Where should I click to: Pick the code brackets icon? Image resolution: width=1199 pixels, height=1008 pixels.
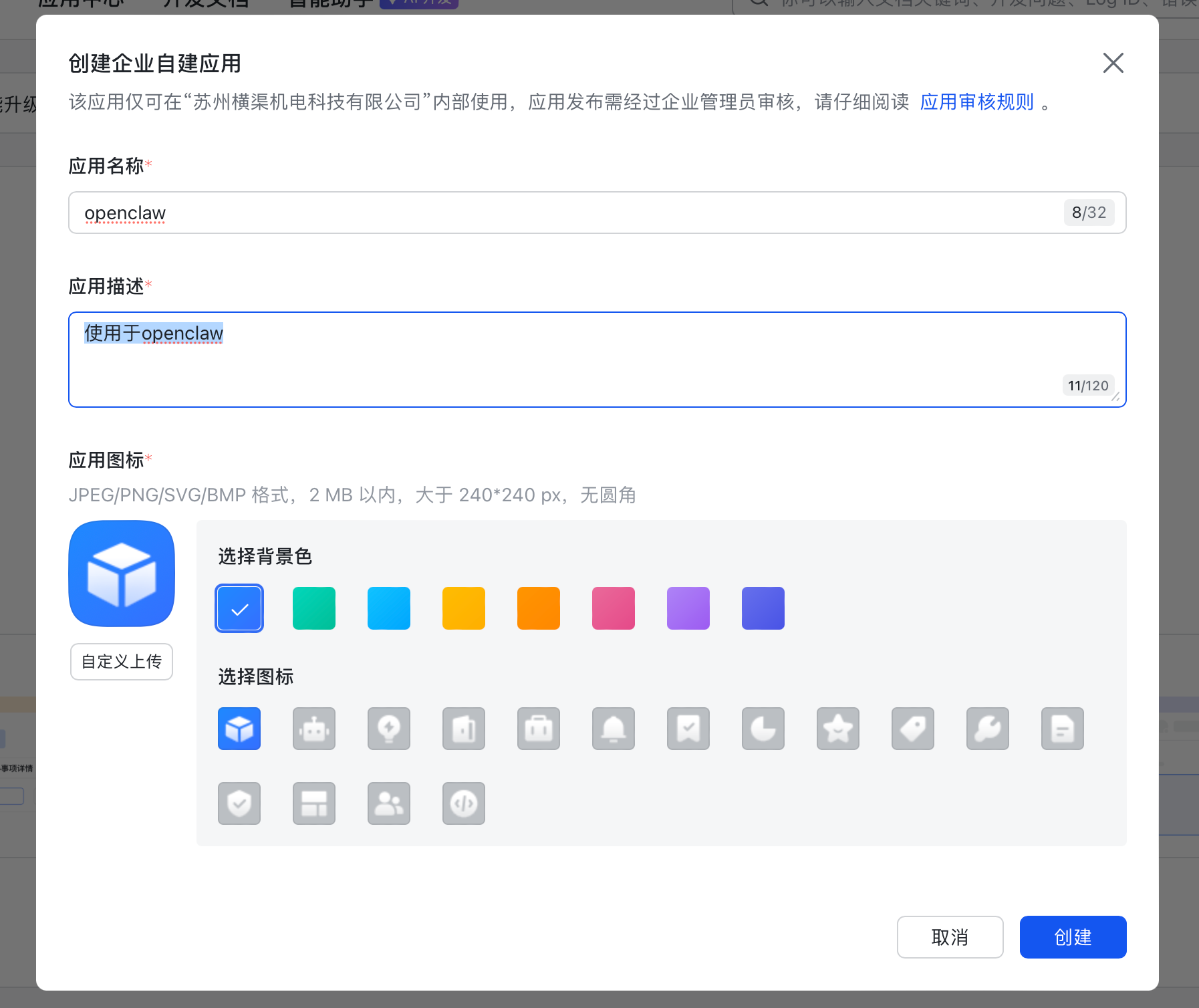tap(464, 803)
